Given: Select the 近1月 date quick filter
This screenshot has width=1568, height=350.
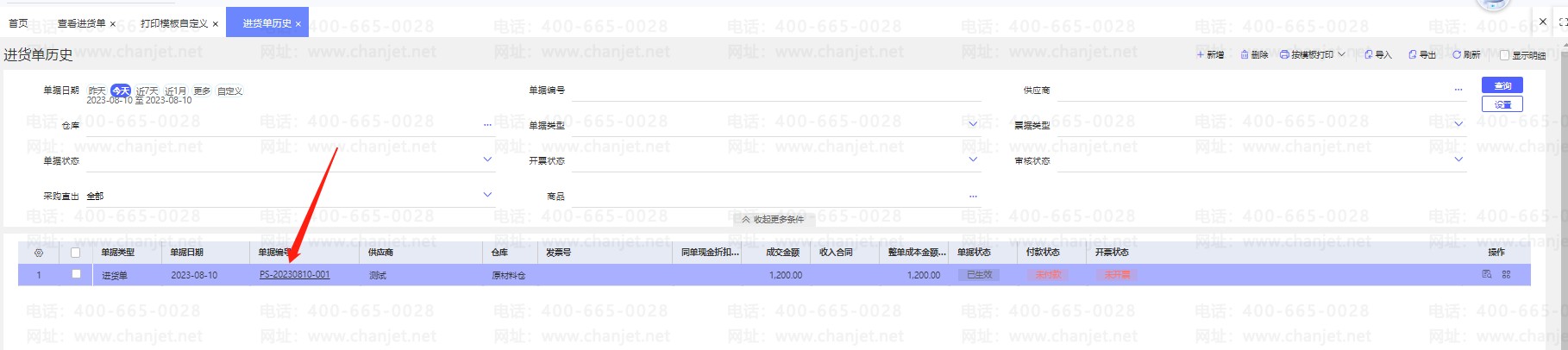Looking at the screenshot, I should coord(176,91).
